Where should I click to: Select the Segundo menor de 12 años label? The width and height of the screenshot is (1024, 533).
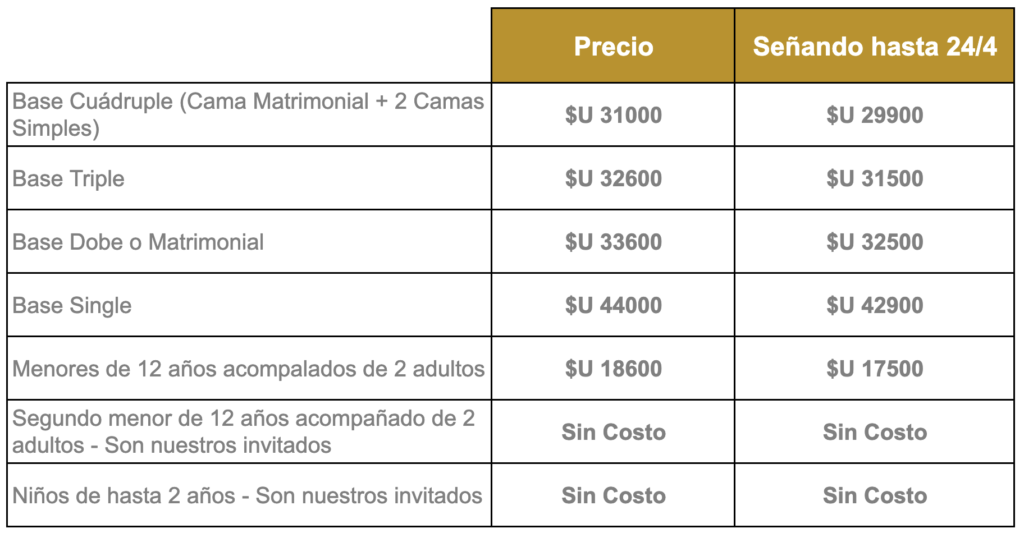tap(243, 432)
